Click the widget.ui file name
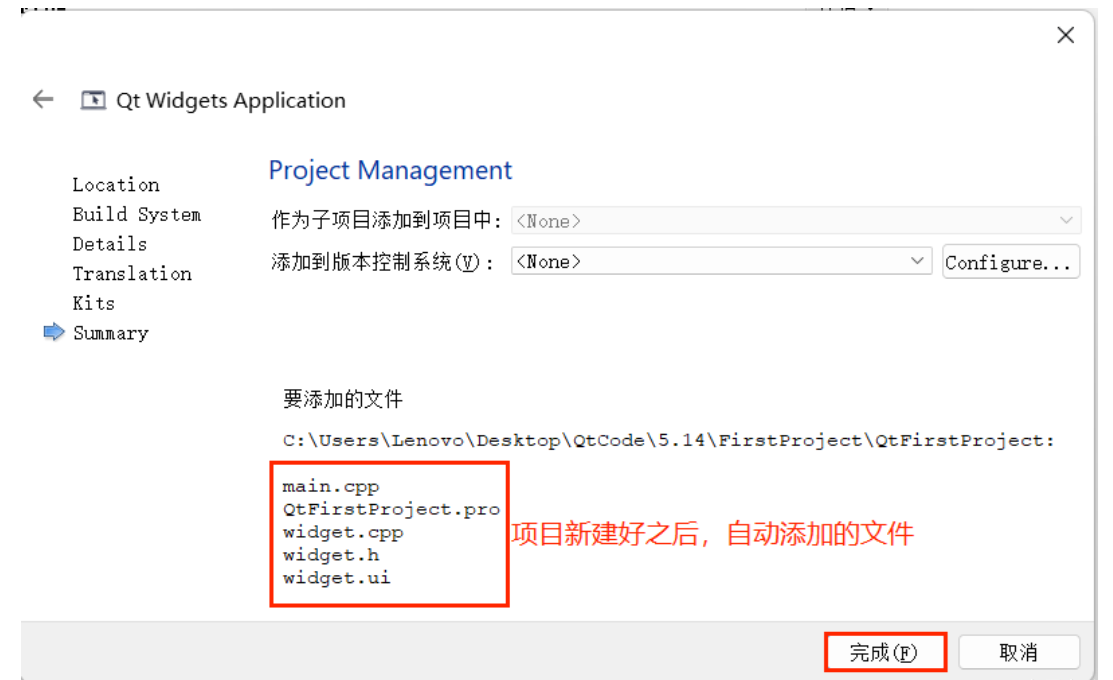Viewport: 1113px width, 680px height. click(x=336, y=577)
